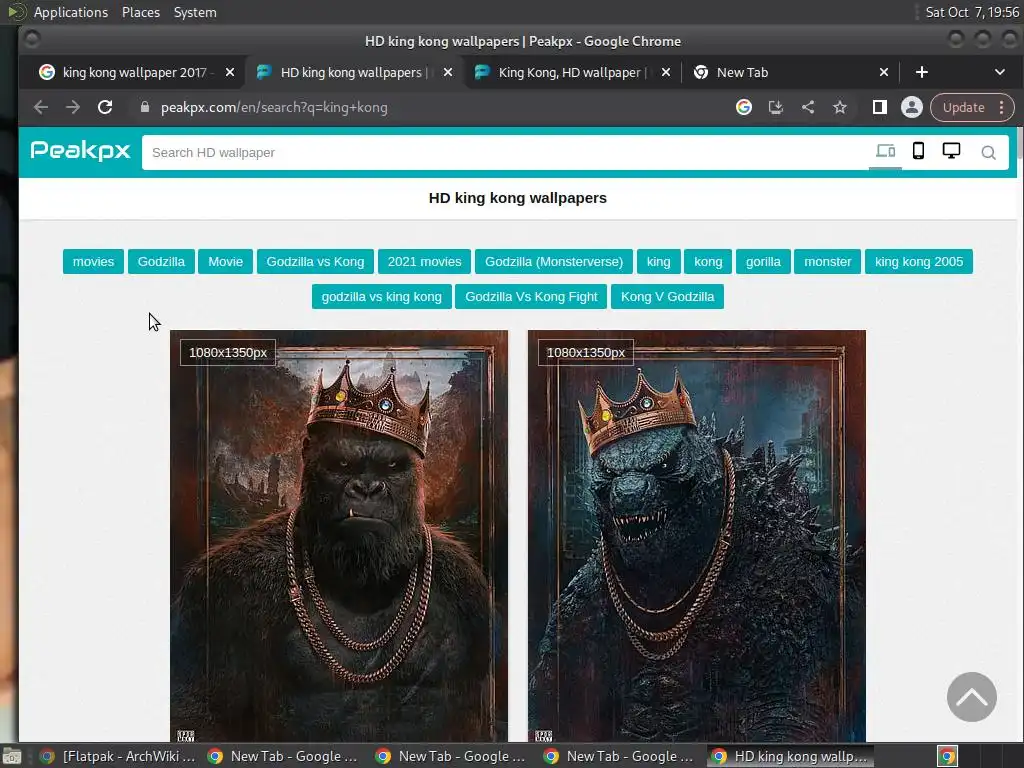
Task: Open the king tag
Action: tap(658, 262)
